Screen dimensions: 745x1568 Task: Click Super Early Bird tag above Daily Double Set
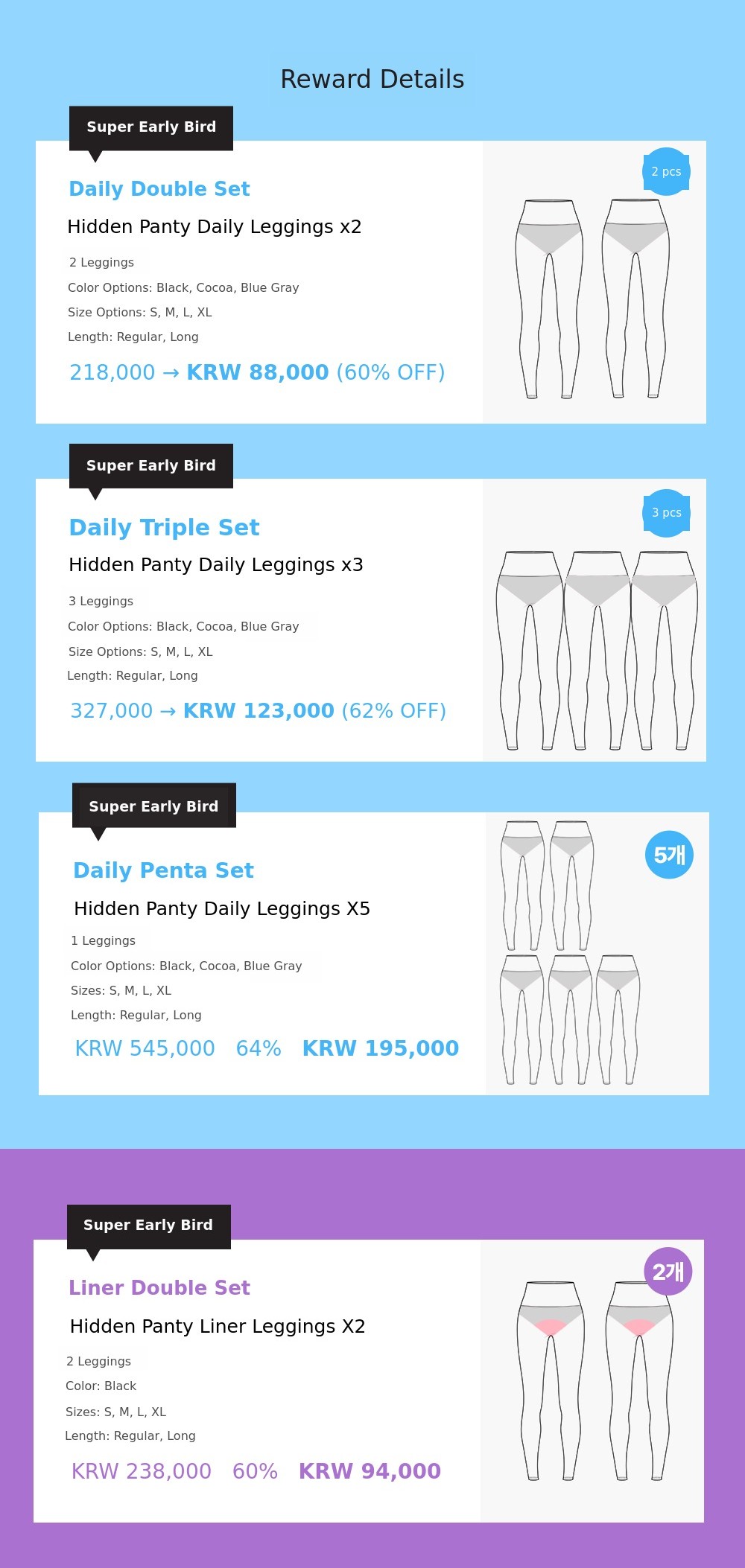click(151, 127)
